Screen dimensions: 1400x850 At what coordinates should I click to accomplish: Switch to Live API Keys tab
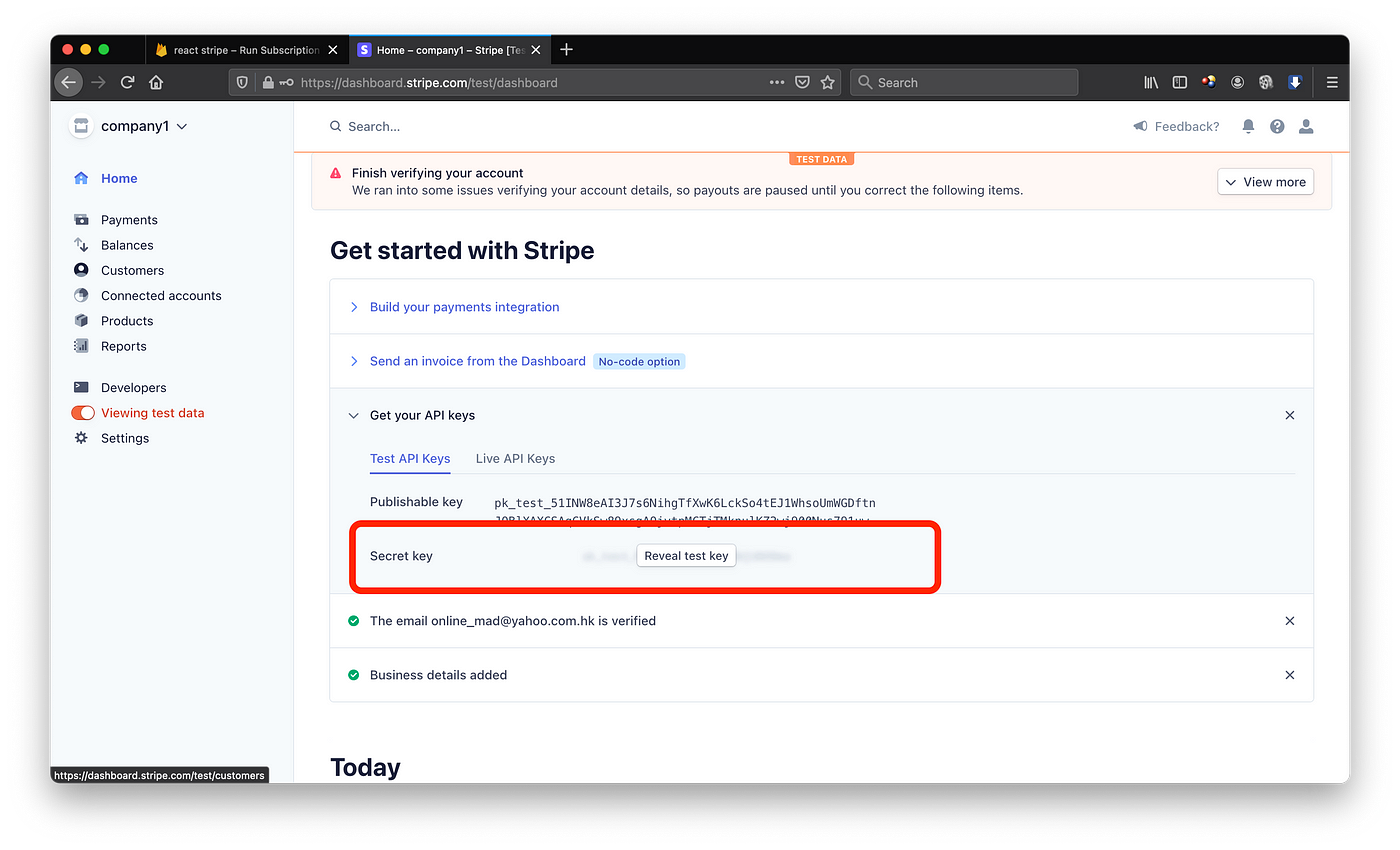[515, 458]
